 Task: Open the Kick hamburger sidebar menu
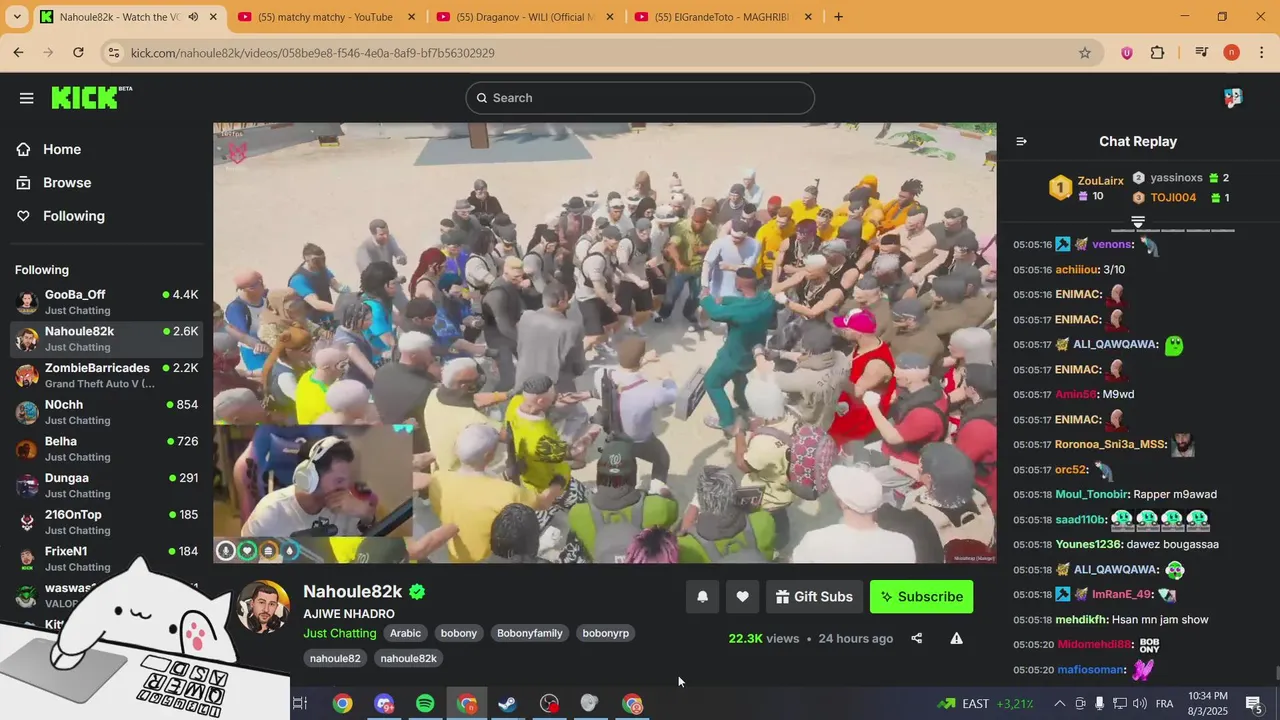[26, 98]
